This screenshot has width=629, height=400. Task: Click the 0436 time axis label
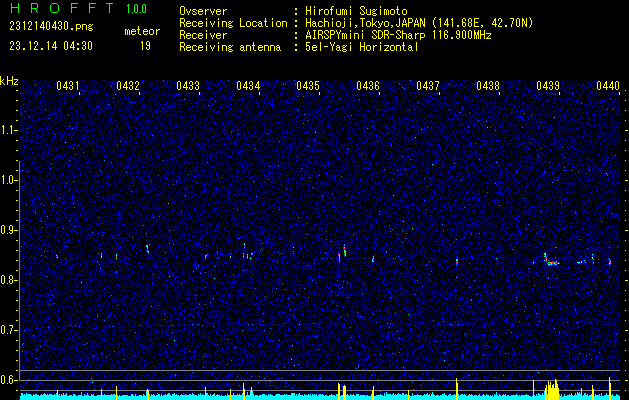(368, 86)
